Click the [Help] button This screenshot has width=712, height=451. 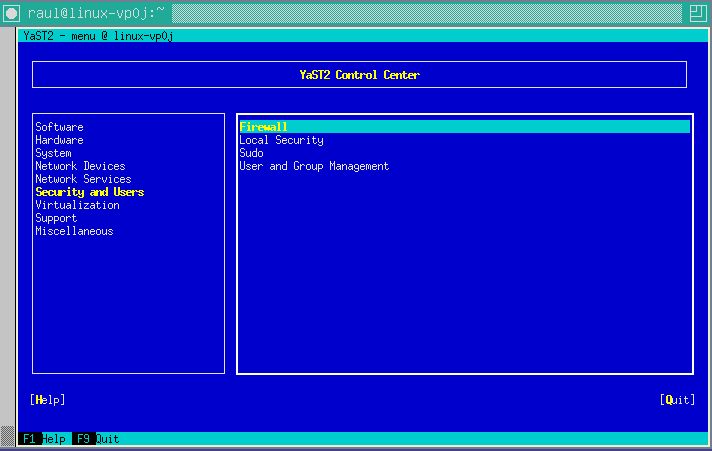tap(48, 400)
